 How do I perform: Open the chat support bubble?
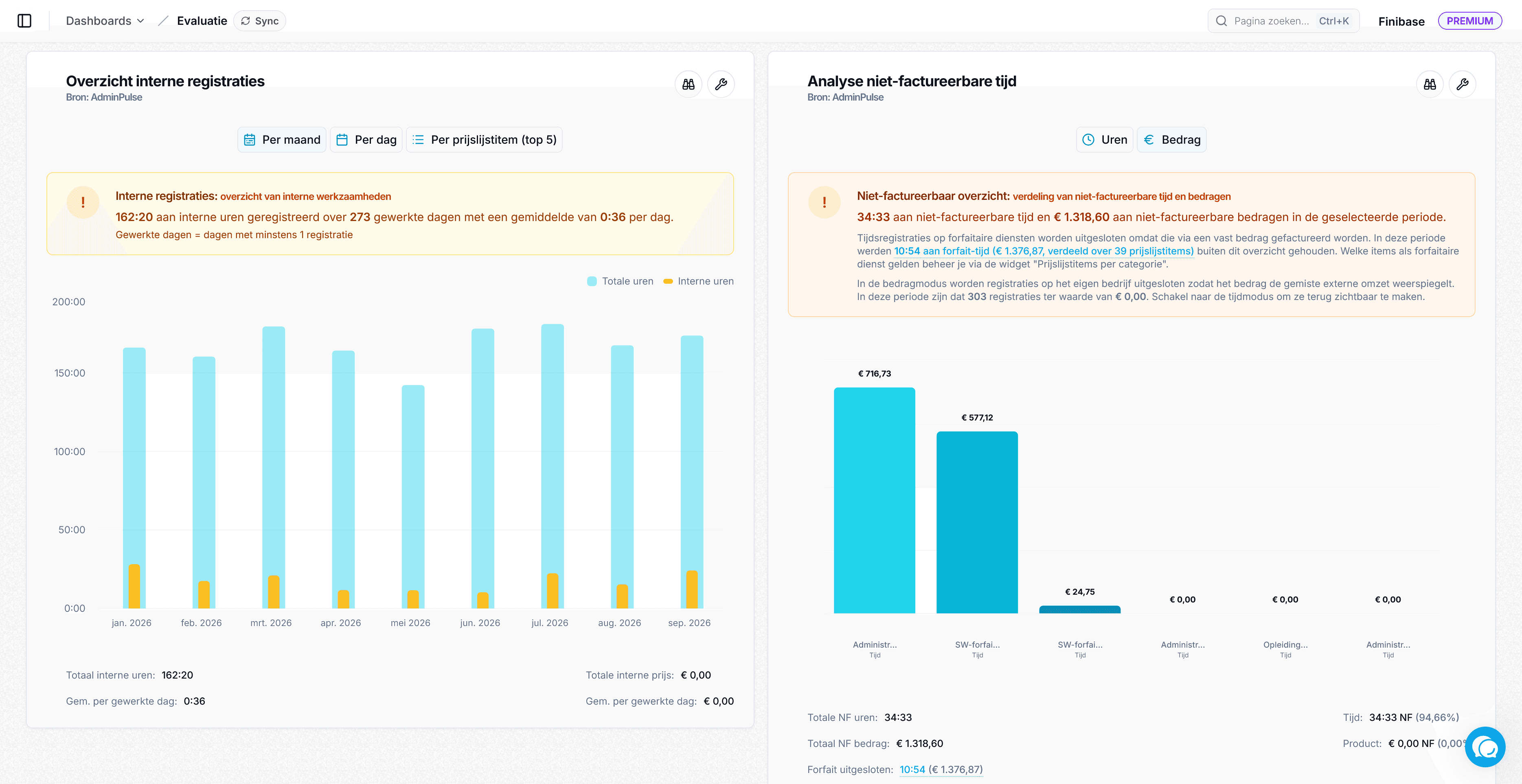[x=1485, y=747]
